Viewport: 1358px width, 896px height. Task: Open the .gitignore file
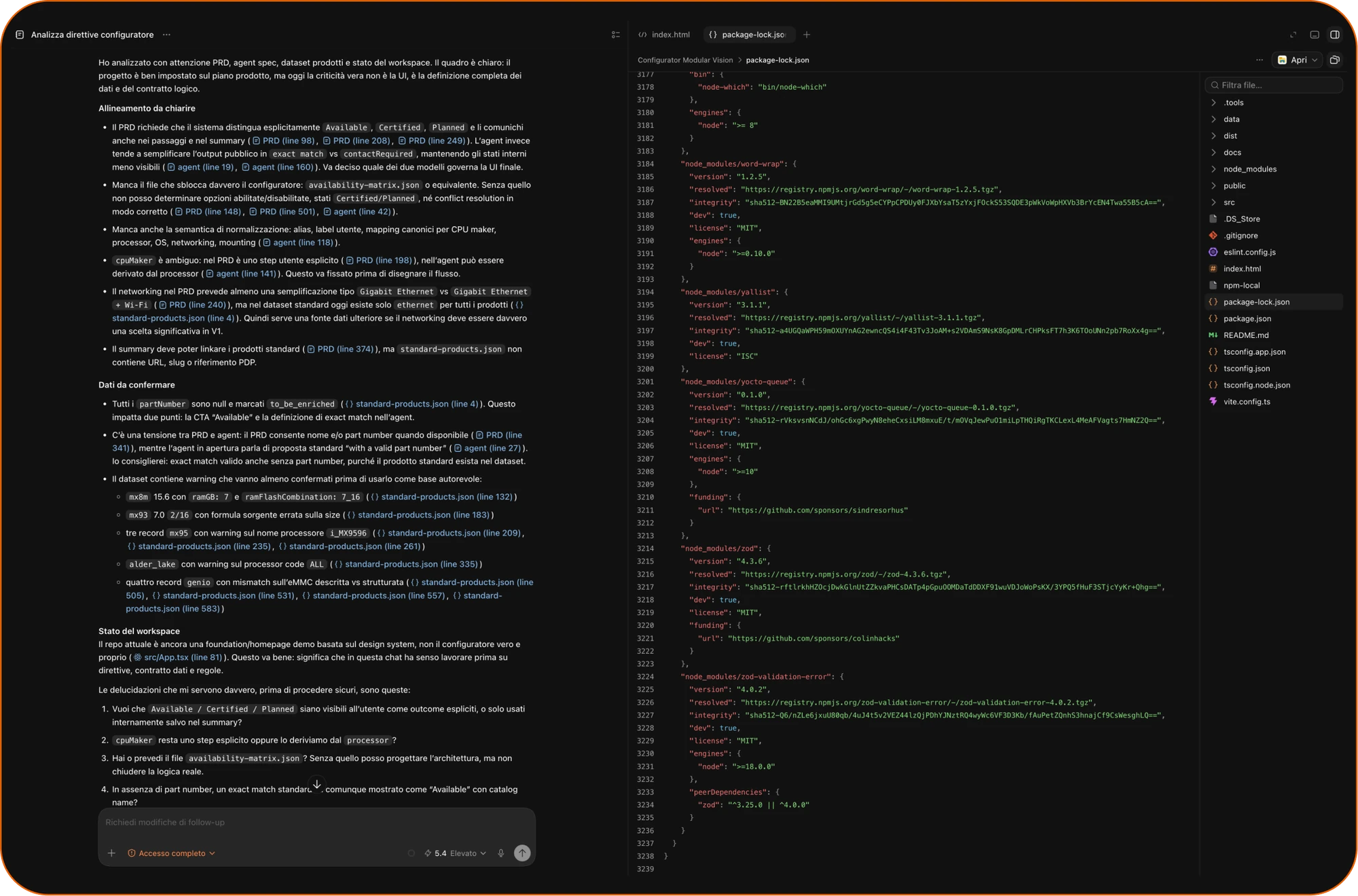coord(1274,236)
